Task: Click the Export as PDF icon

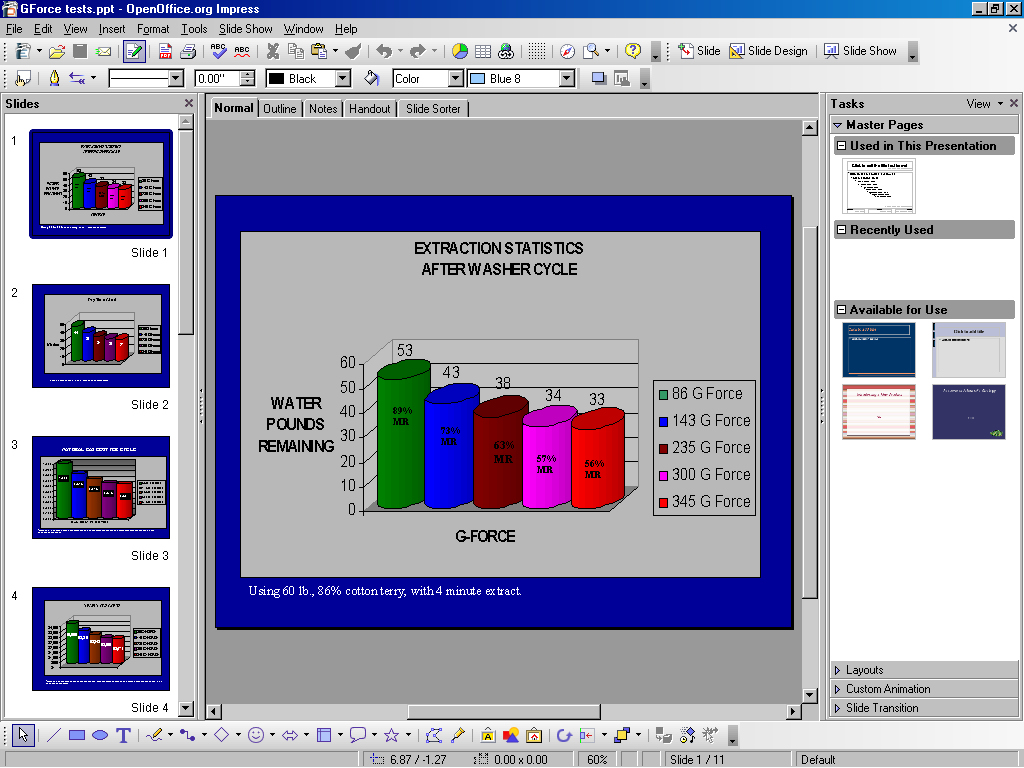Action: click(165, 51)
